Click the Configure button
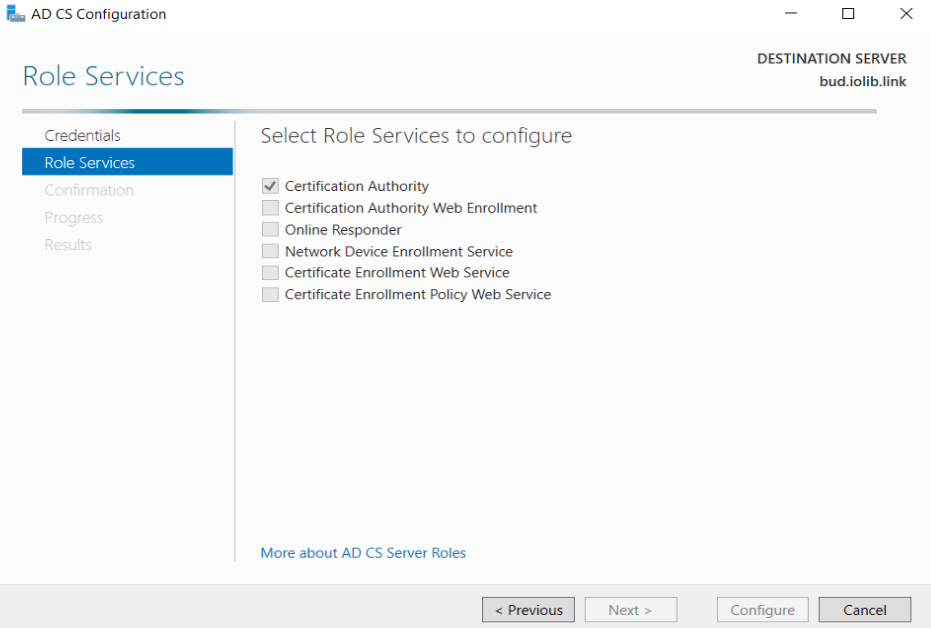 pos(762,610)
